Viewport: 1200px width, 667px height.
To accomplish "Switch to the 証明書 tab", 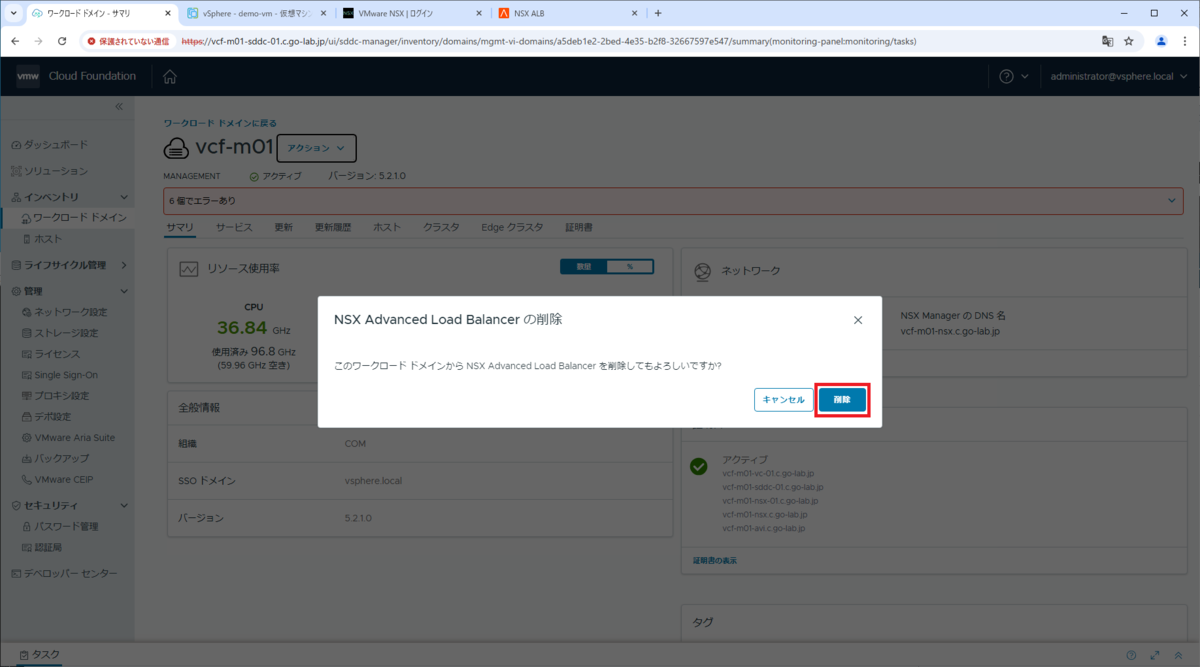I will pos(579,227).
